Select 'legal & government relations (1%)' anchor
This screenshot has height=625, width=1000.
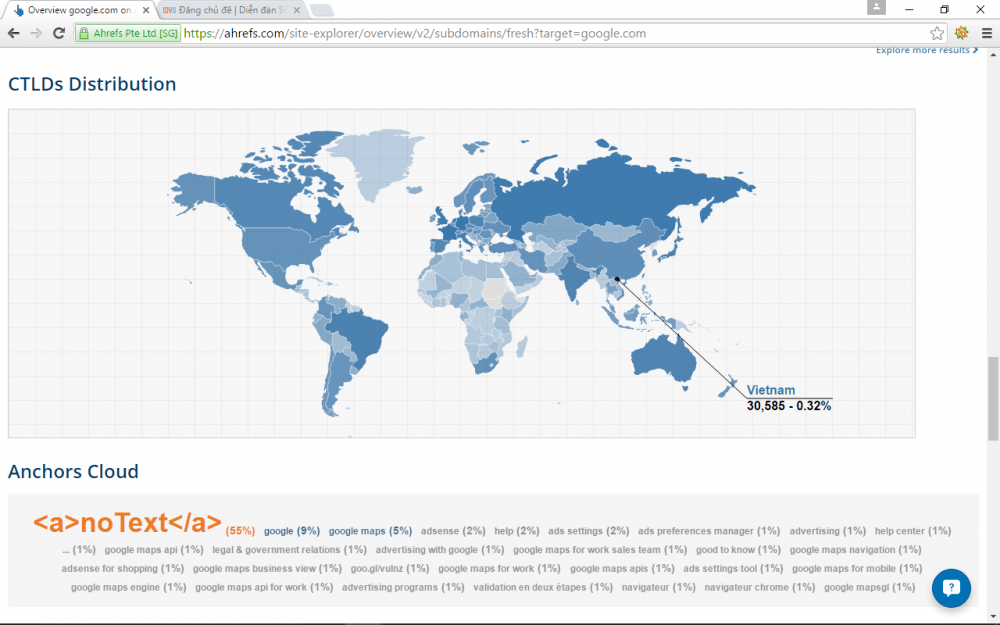pos(290,549)
